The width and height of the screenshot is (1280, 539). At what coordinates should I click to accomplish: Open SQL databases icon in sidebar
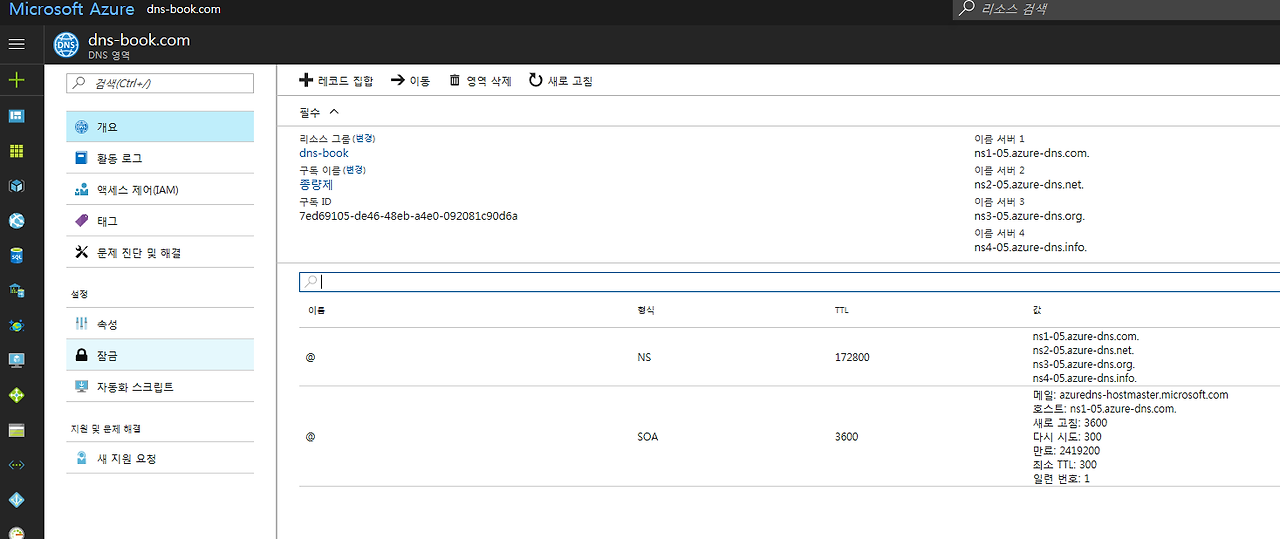coord(16,256)
